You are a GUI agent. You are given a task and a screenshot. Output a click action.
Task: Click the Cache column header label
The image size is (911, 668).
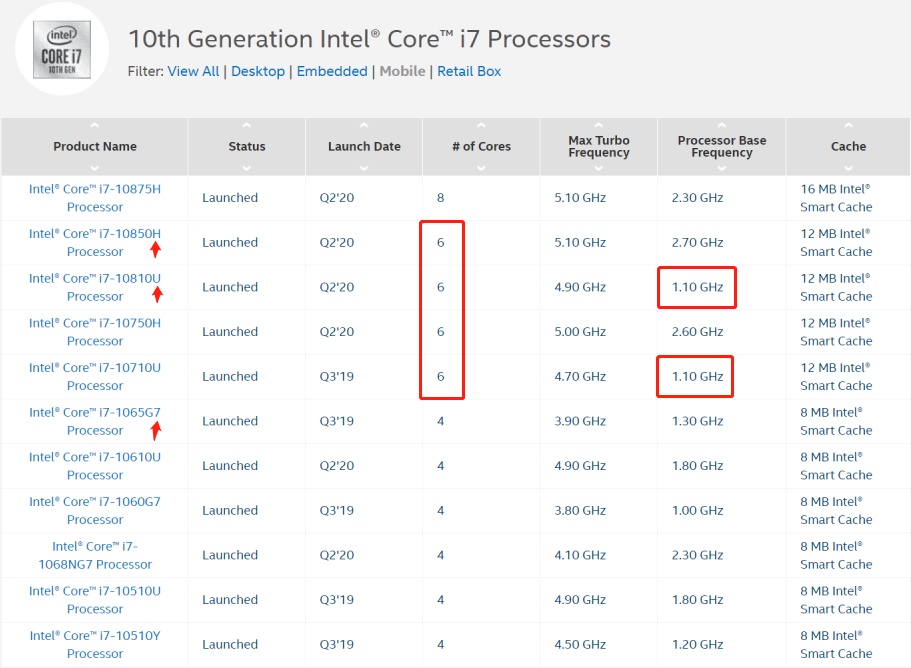(x=849, y=146)
